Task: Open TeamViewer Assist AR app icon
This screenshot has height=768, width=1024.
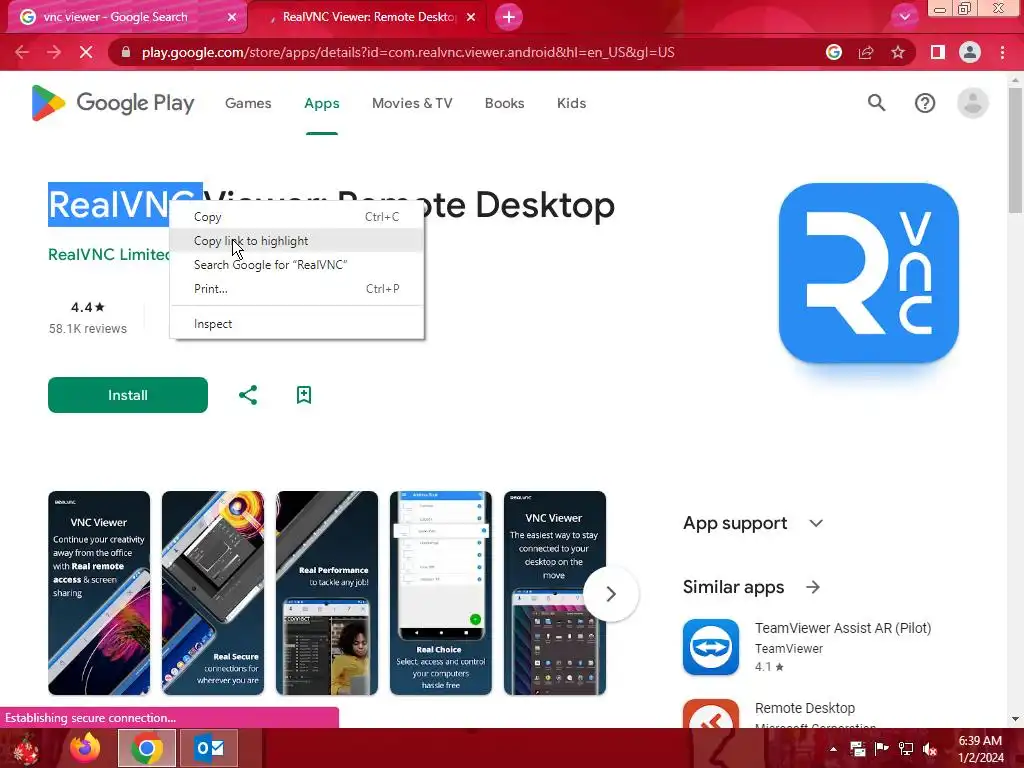Action: 711,647
